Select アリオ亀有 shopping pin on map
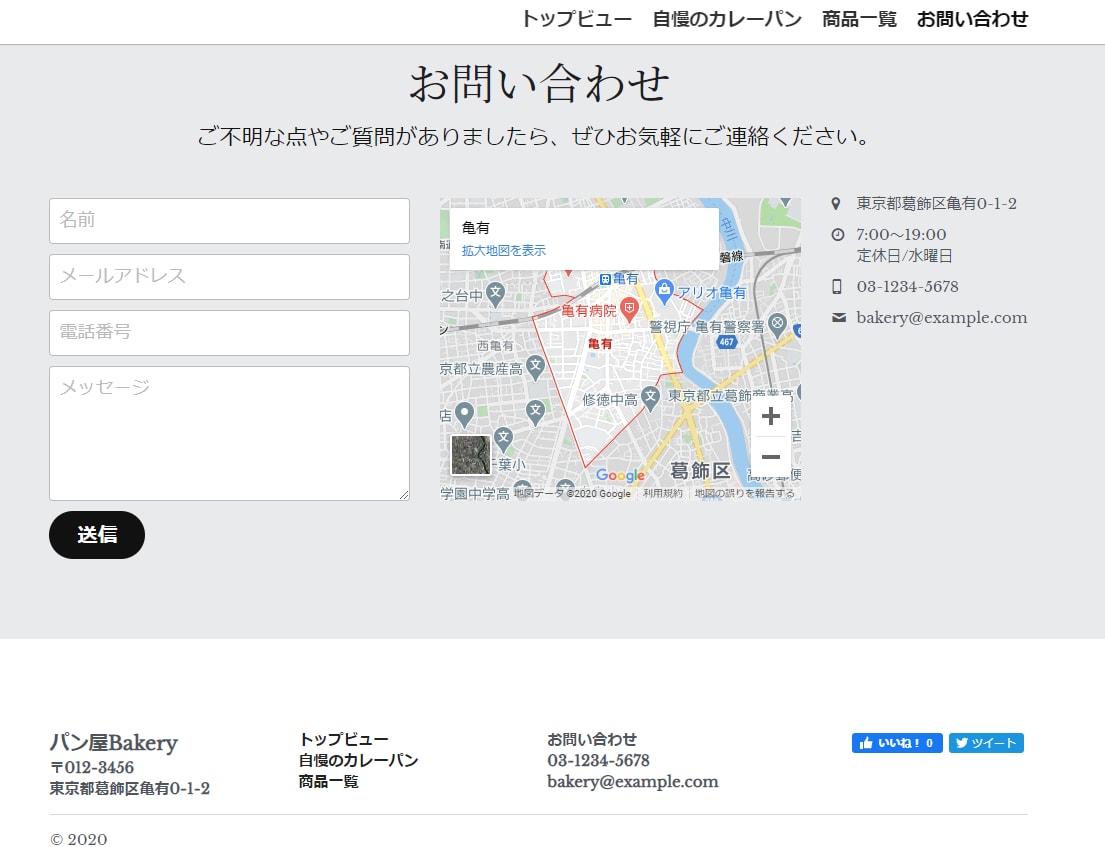 pos(664,290)
